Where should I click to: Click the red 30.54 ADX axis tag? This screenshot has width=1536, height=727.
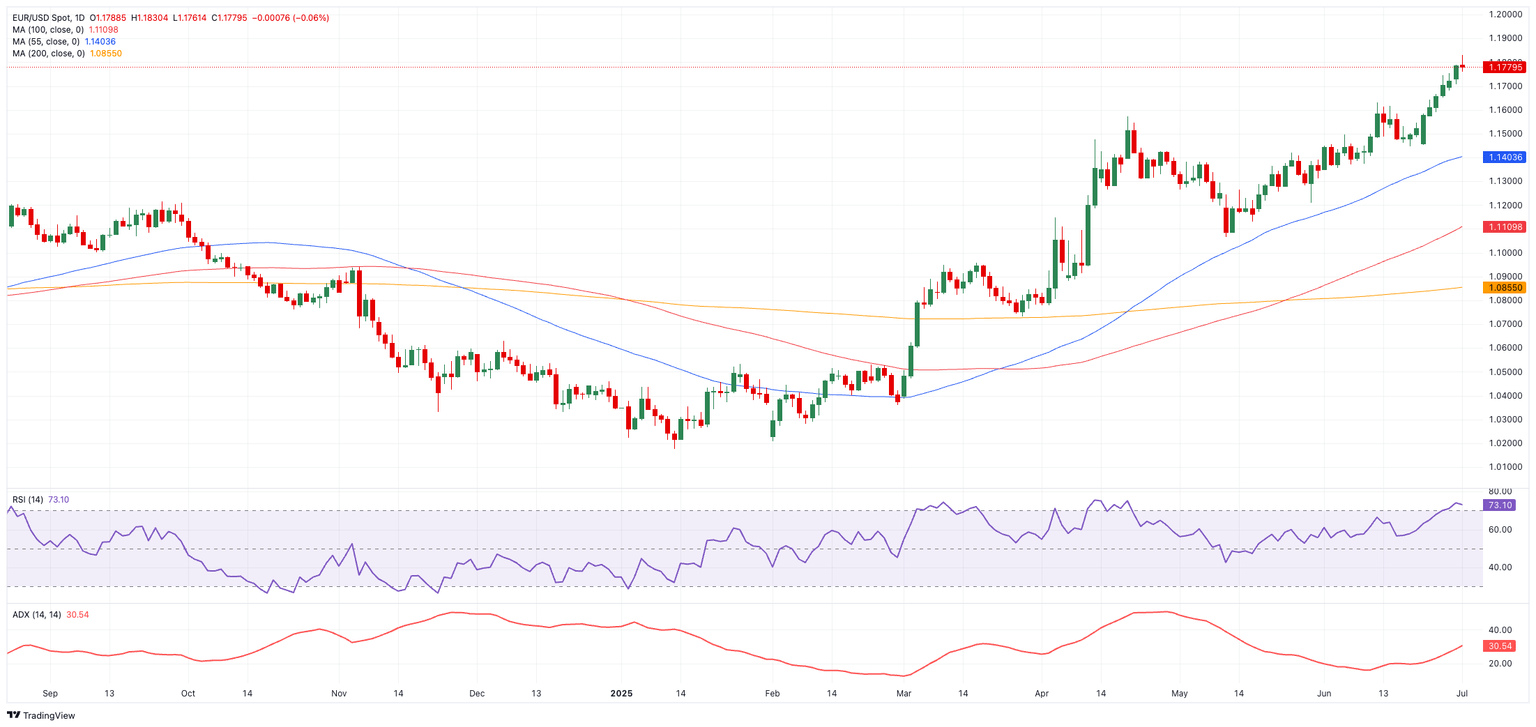1499,646
